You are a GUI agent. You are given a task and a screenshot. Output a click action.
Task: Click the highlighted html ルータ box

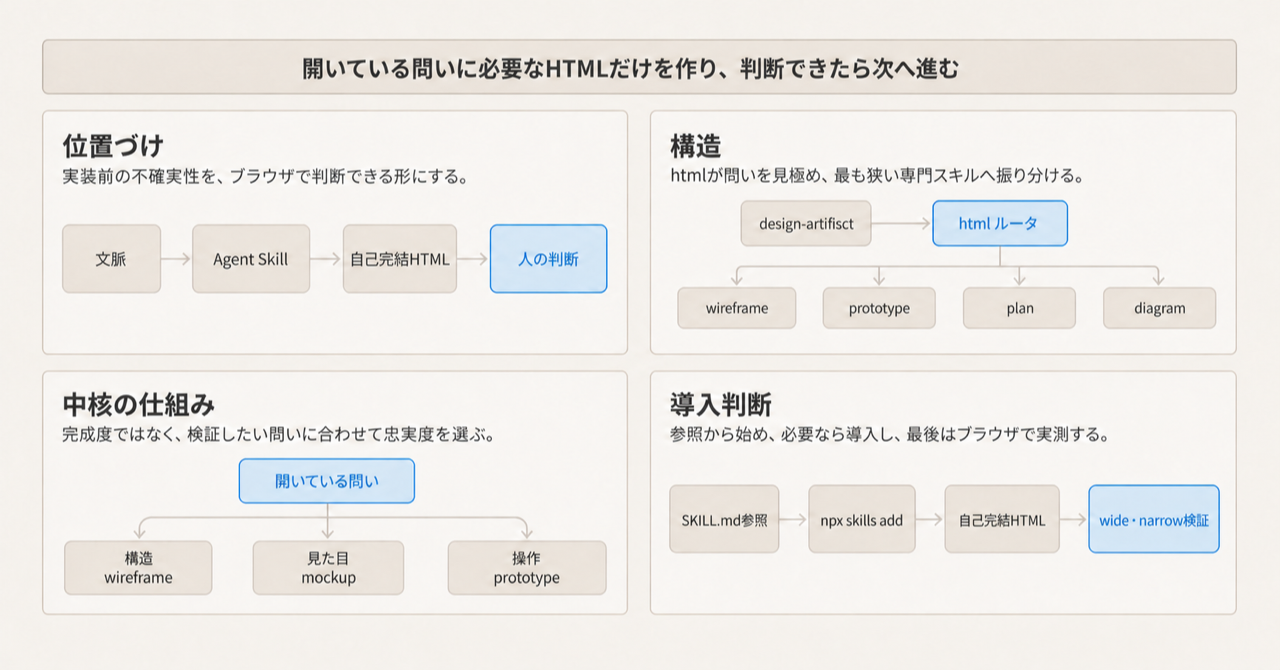pos(1000,223)
